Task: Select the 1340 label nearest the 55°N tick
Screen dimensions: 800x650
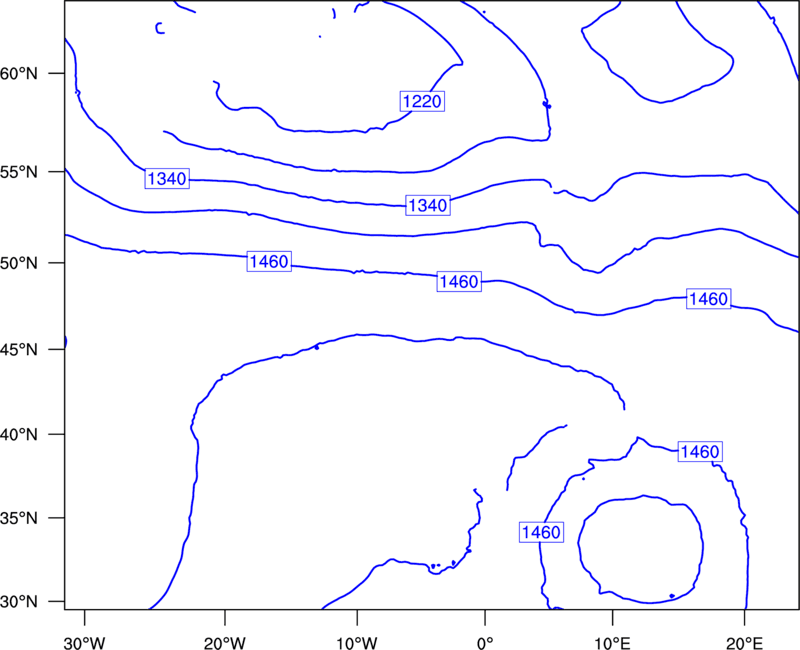Action: coord(167,179)
